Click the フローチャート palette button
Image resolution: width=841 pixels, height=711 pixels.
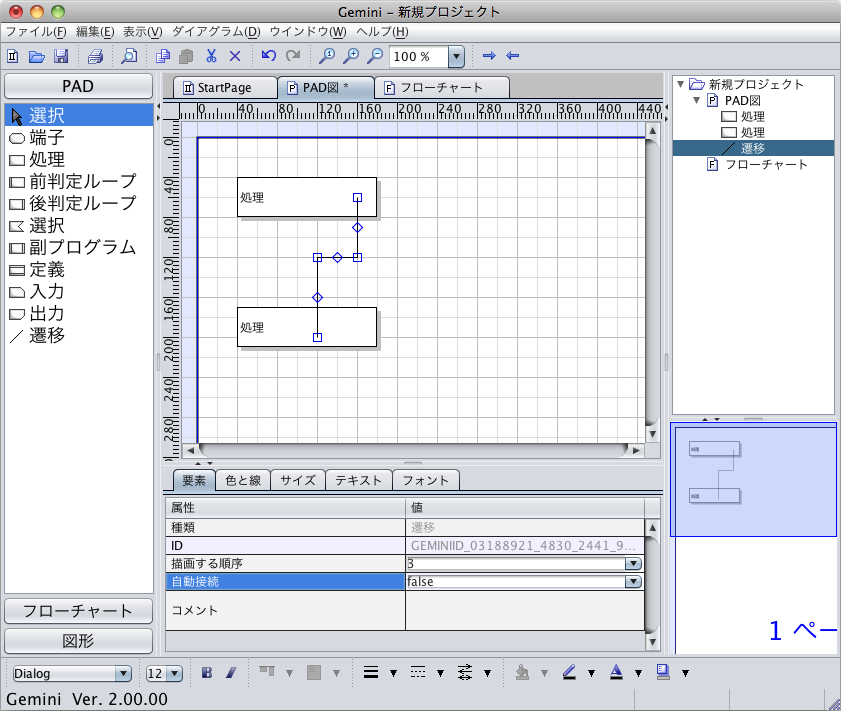click(78, 611)
